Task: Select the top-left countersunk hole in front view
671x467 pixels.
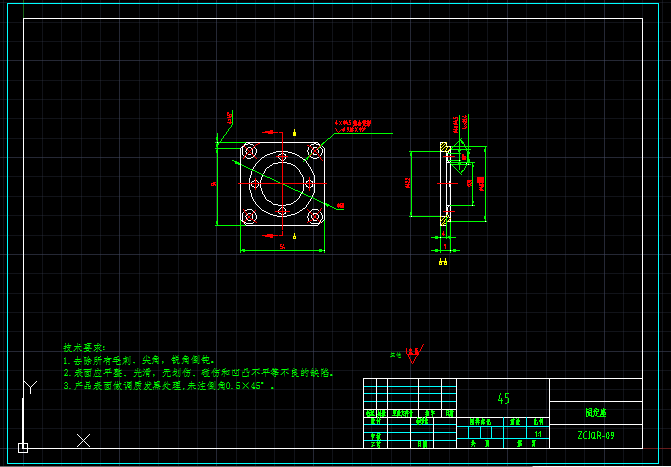Action: (249, 151)
